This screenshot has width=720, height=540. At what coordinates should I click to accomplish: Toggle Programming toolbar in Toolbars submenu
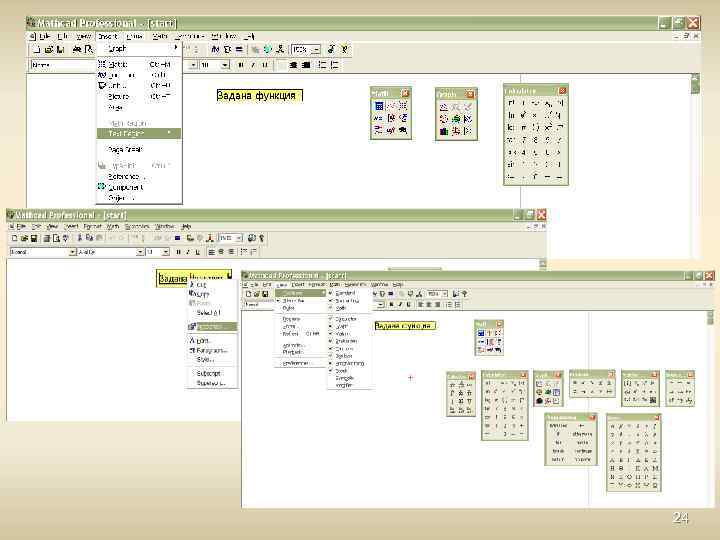point(349,363)
